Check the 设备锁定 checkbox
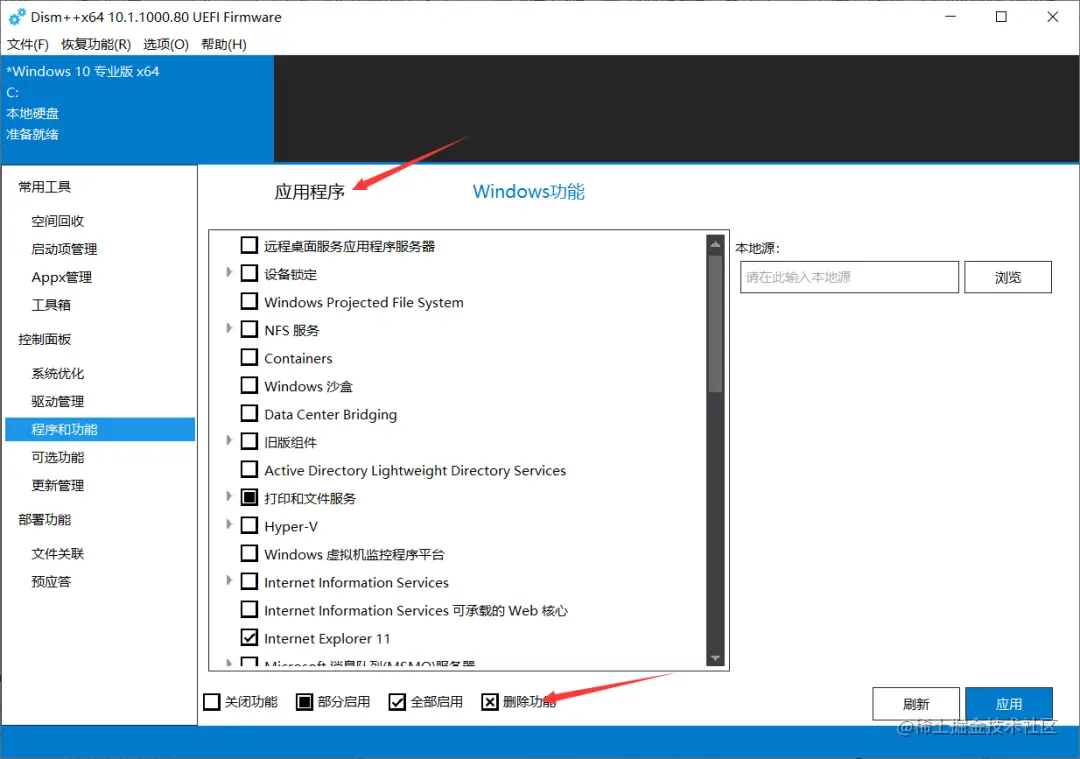 tap(249, 273)
